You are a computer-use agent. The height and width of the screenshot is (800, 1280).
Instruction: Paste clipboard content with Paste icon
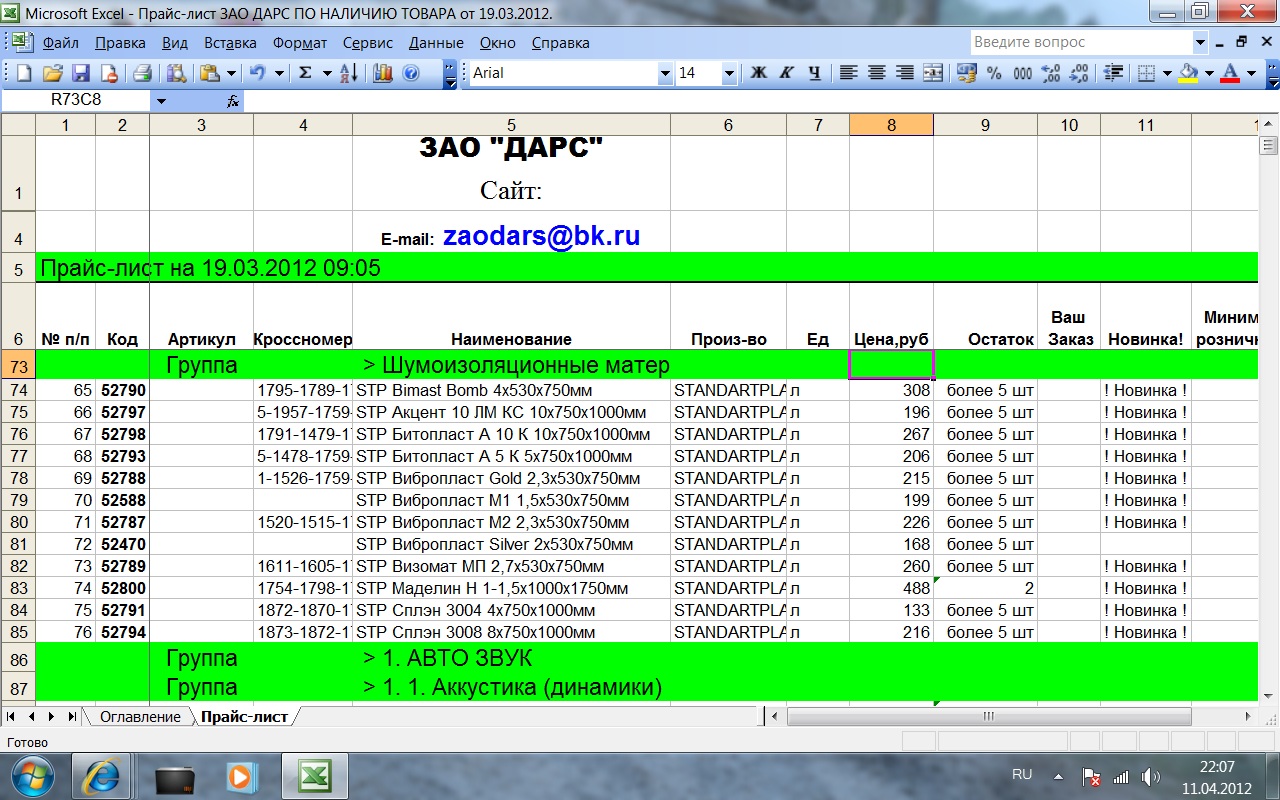pyautogui.click(x=210, y=73)
